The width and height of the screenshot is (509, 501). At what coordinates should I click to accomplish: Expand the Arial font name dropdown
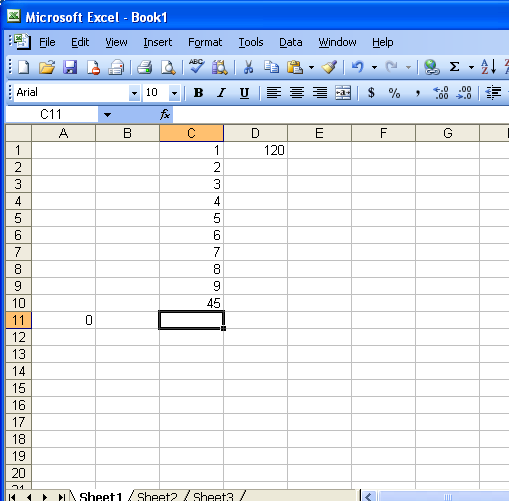coord(134,93)
